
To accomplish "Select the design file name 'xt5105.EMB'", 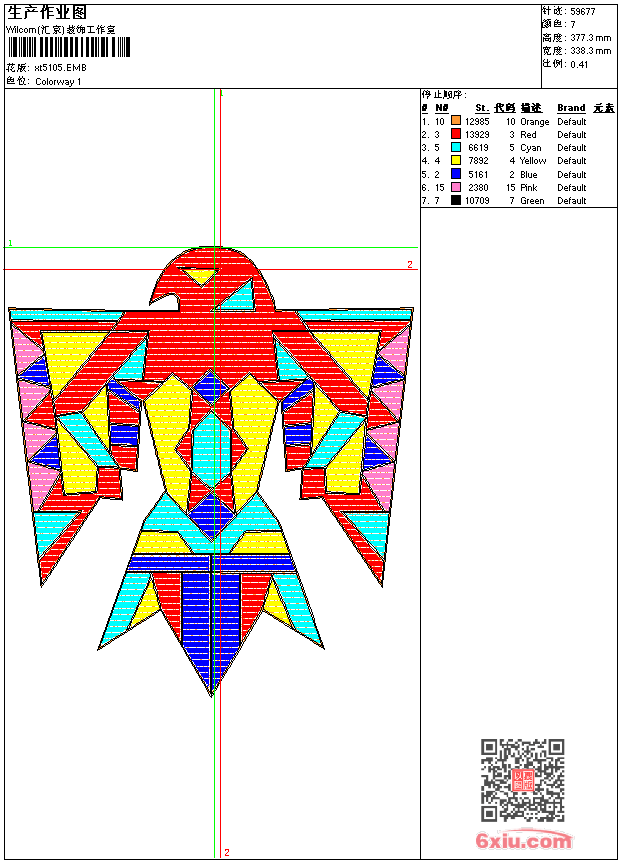I will (x=60, y=68).
